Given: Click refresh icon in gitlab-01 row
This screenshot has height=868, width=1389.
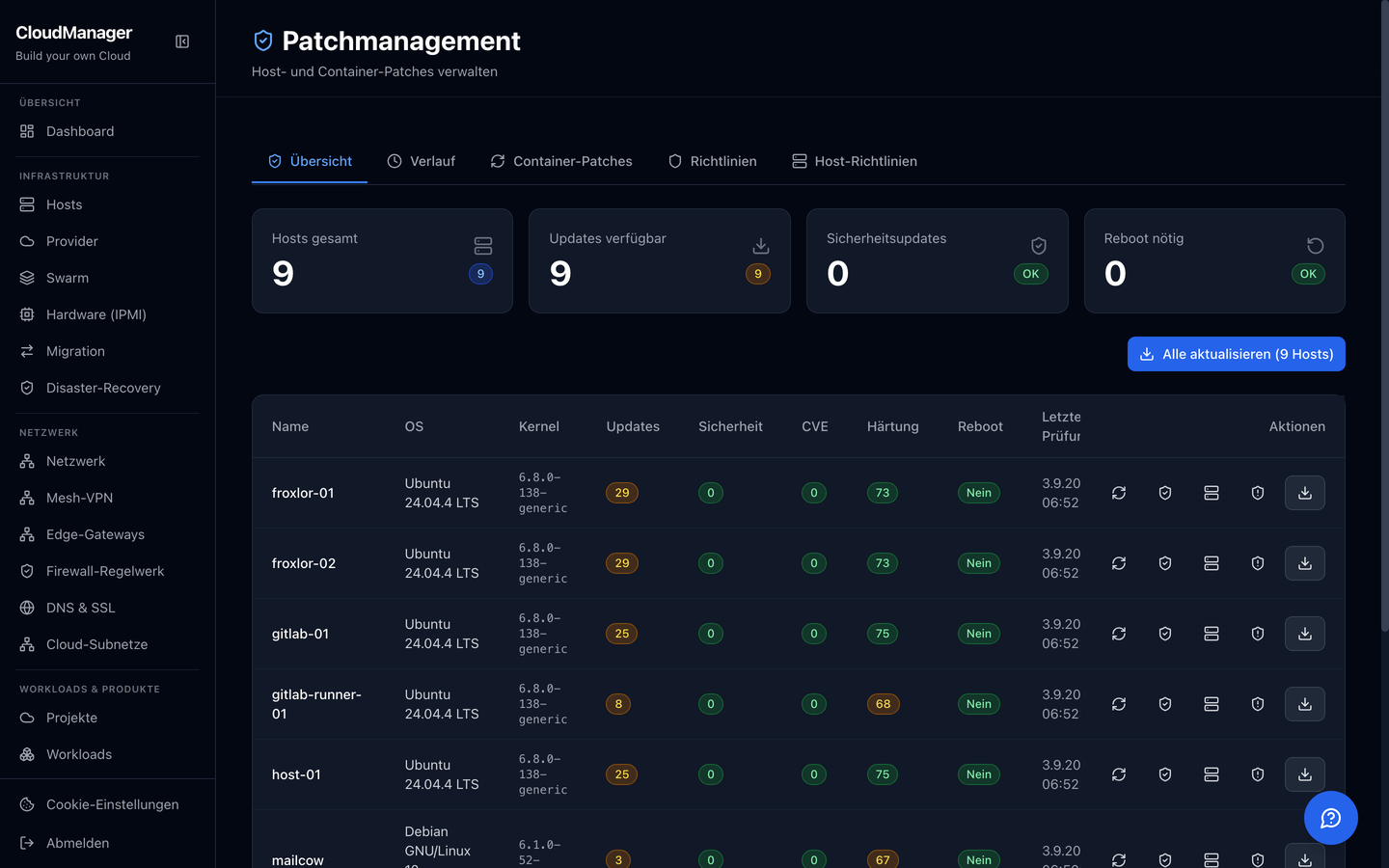Looking at the screenshot, I should [1119, 634].
